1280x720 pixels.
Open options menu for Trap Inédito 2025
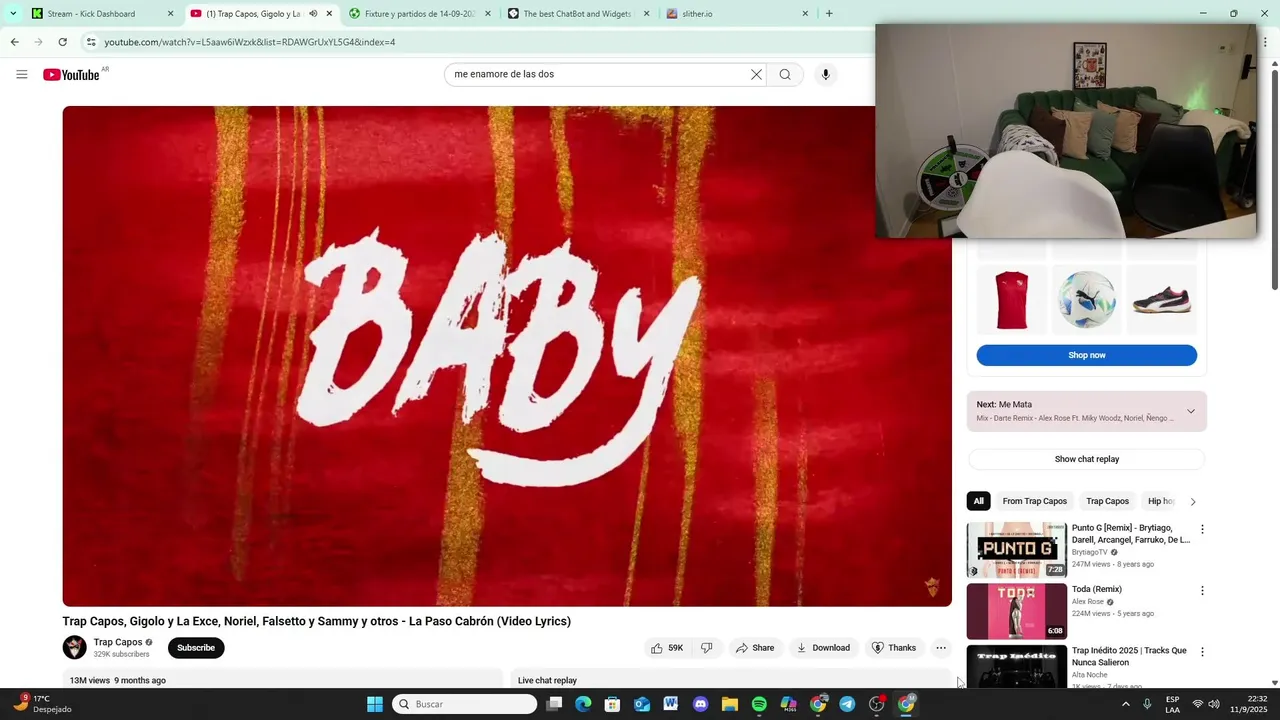click(1202, 652)
